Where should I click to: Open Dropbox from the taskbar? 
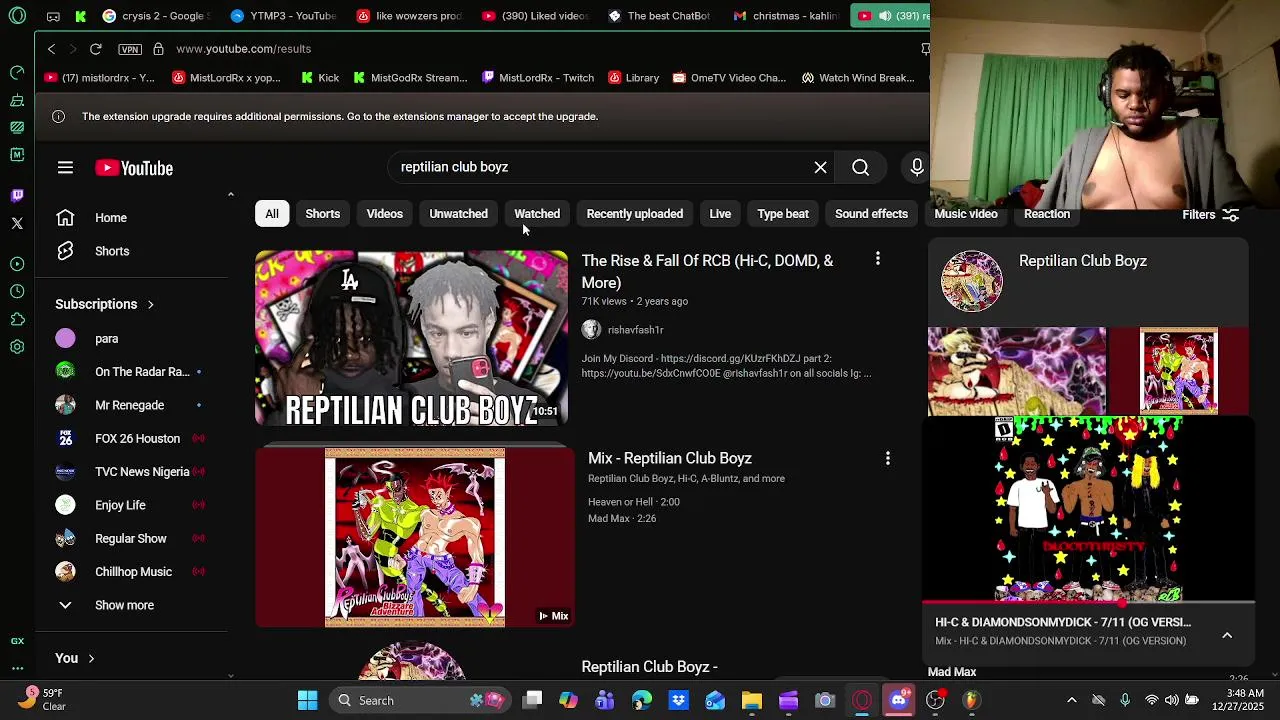tap(678, 700)
